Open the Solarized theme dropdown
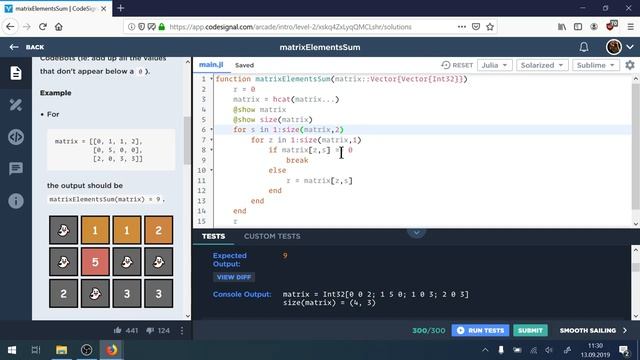Viewport: 640px width, 360px height. click(x=542, y=65)
